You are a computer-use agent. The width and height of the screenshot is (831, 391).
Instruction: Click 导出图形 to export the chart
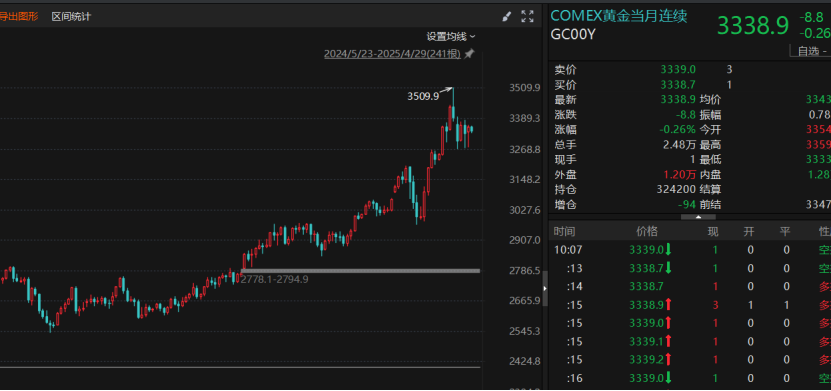19,16
